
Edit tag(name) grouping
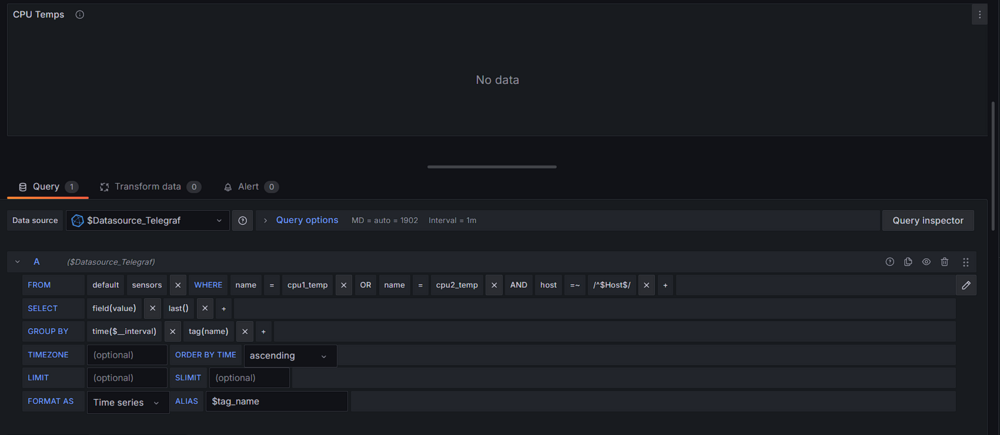pos(209,332)
